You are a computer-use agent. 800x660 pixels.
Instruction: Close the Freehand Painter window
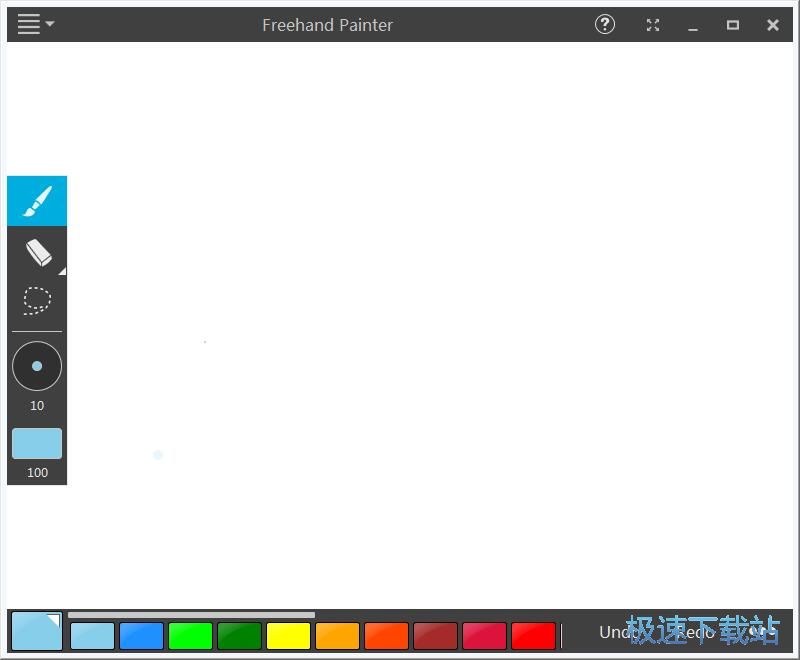pyautogui.click(x=772, y=25)
